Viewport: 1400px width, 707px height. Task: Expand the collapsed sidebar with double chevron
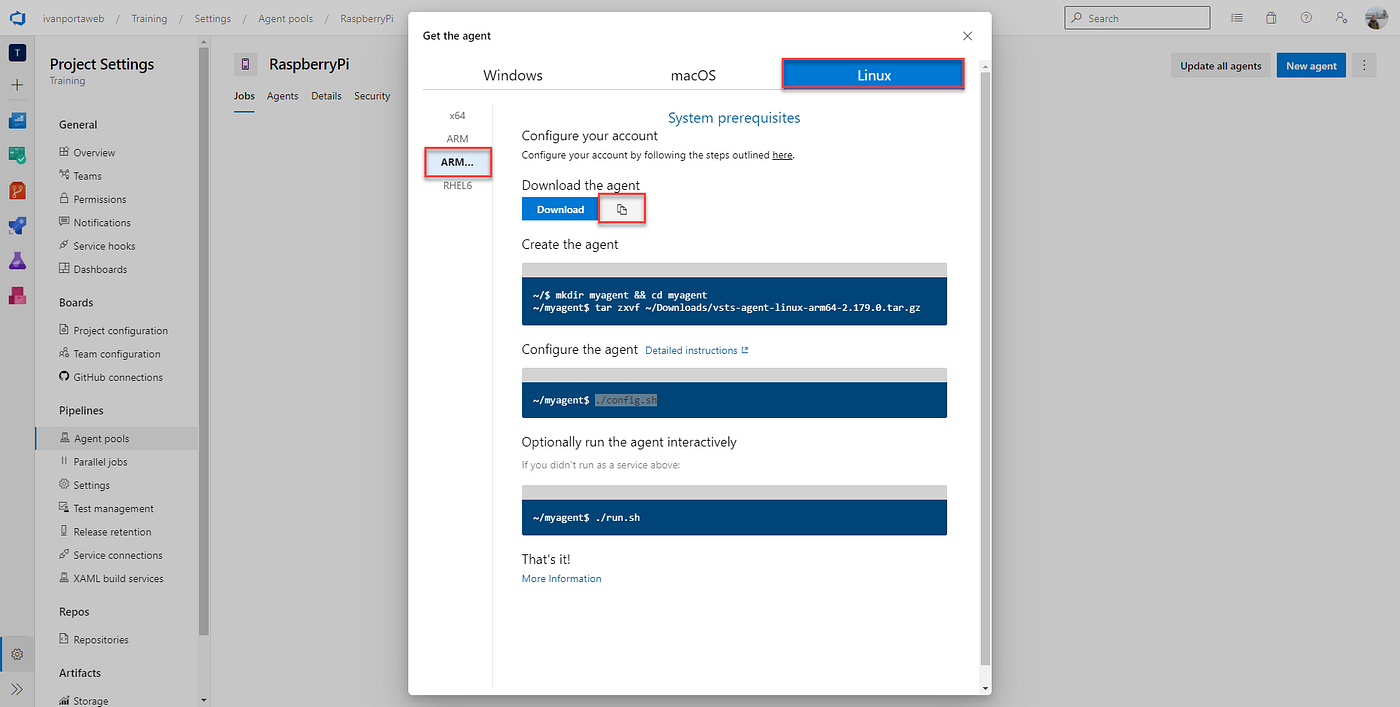17,688
